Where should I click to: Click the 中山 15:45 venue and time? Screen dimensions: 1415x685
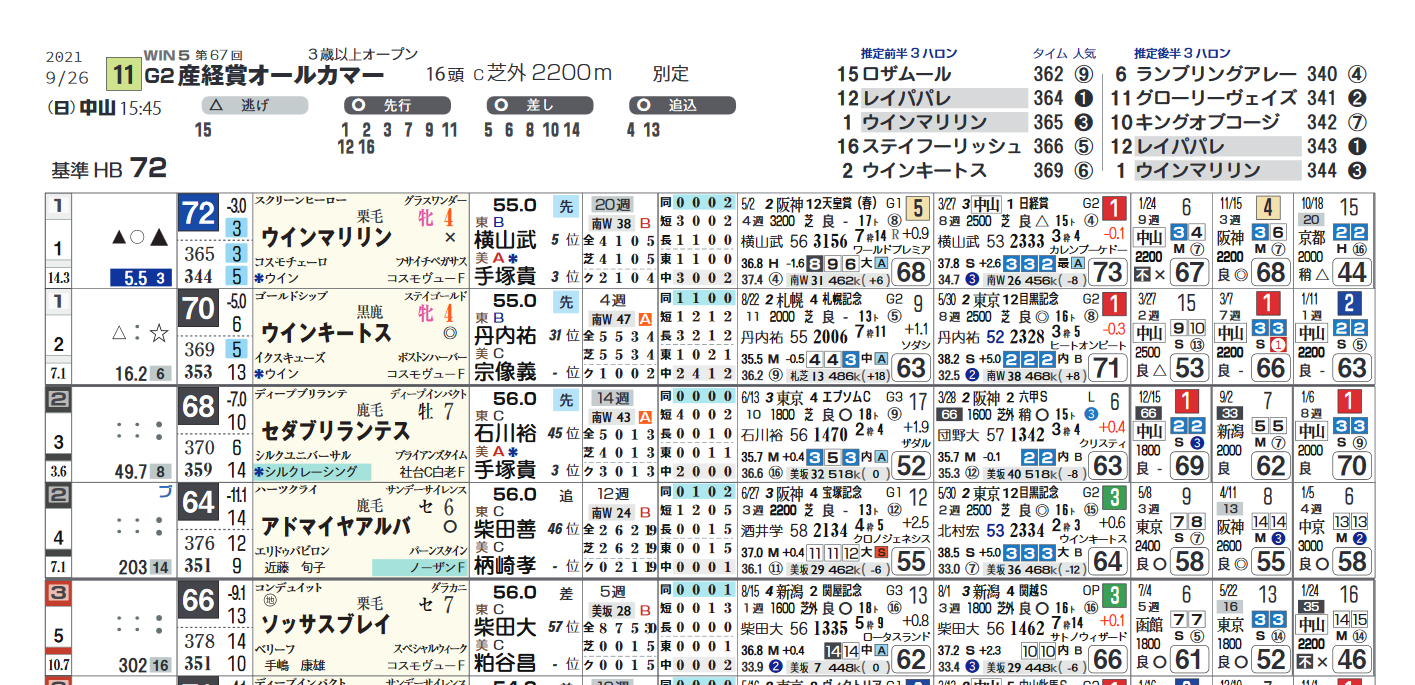pyautogui.click(x=121, y=108)
